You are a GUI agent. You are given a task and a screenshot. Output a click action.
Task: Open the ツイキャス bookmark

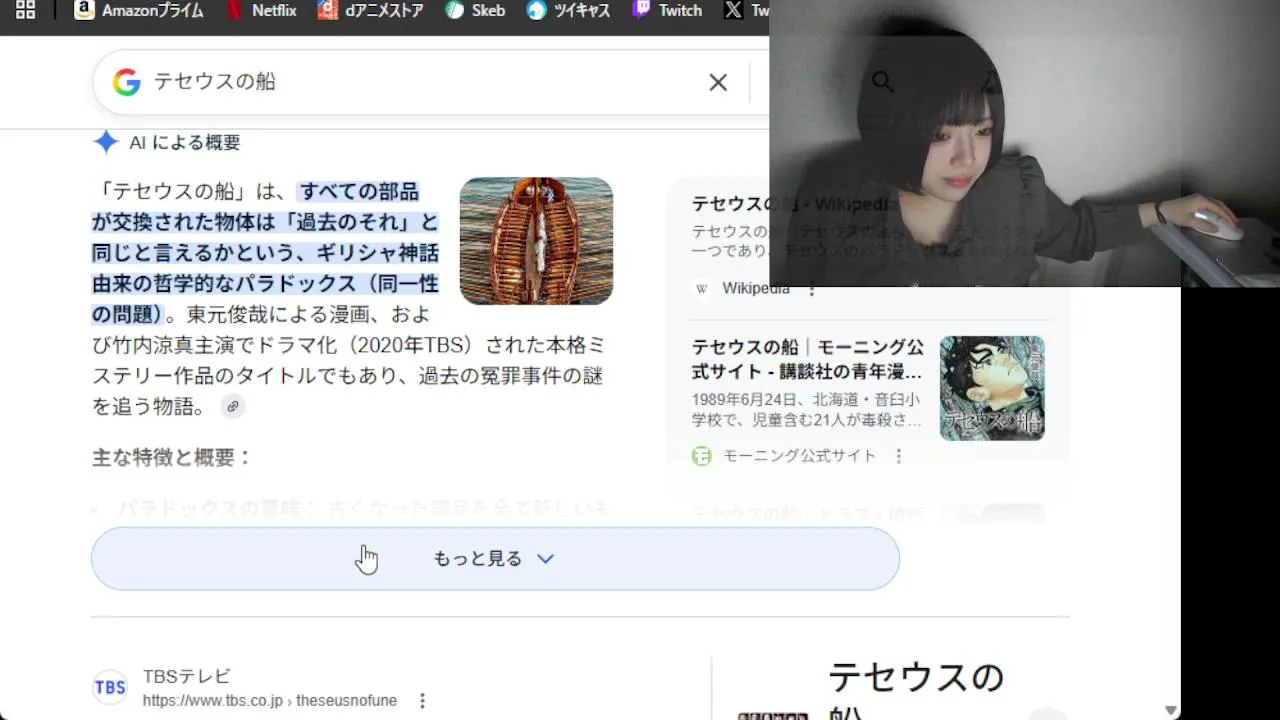pyautogui.click(x=568, y=10)
